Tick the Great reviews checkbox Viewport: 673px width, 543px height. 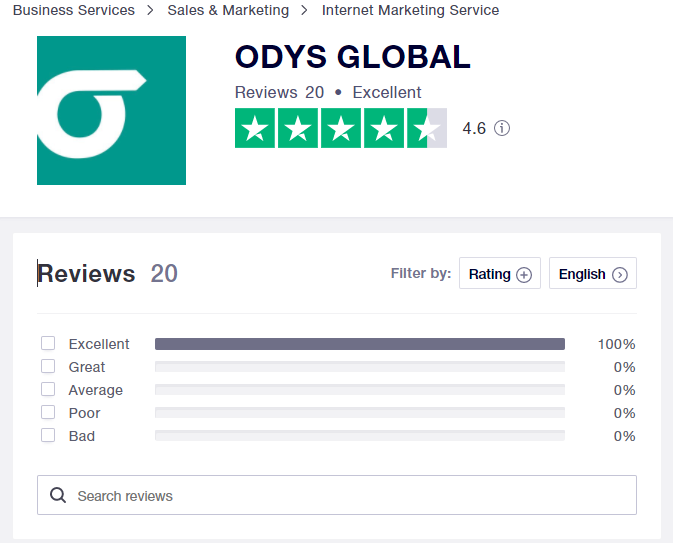click(48, 367)
